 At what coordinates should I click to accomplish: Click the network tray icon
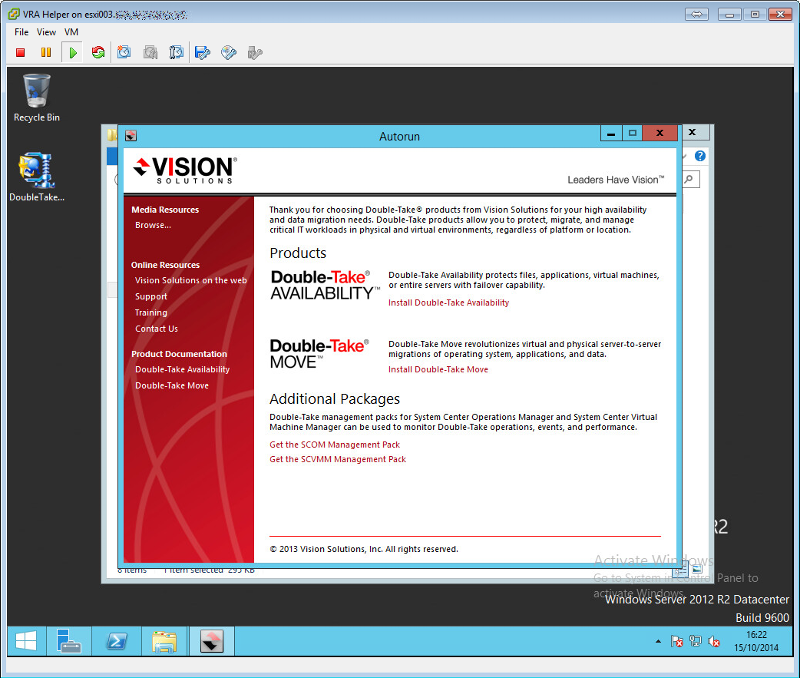pos(695,642)
